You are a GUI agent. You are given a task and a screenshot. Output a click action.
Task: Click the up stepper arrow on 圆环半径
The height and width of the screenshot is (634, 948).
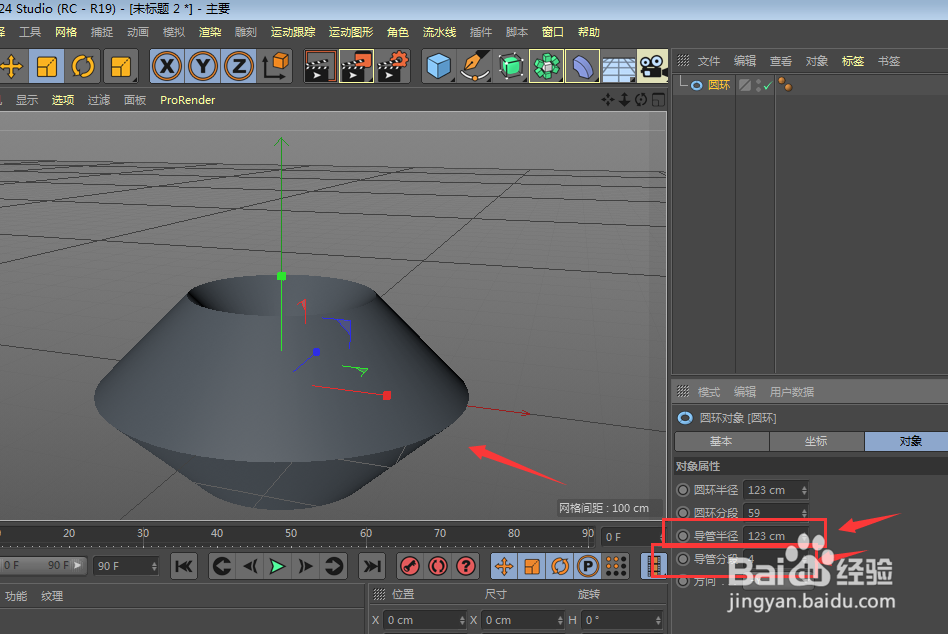click(x=803, y=486)
